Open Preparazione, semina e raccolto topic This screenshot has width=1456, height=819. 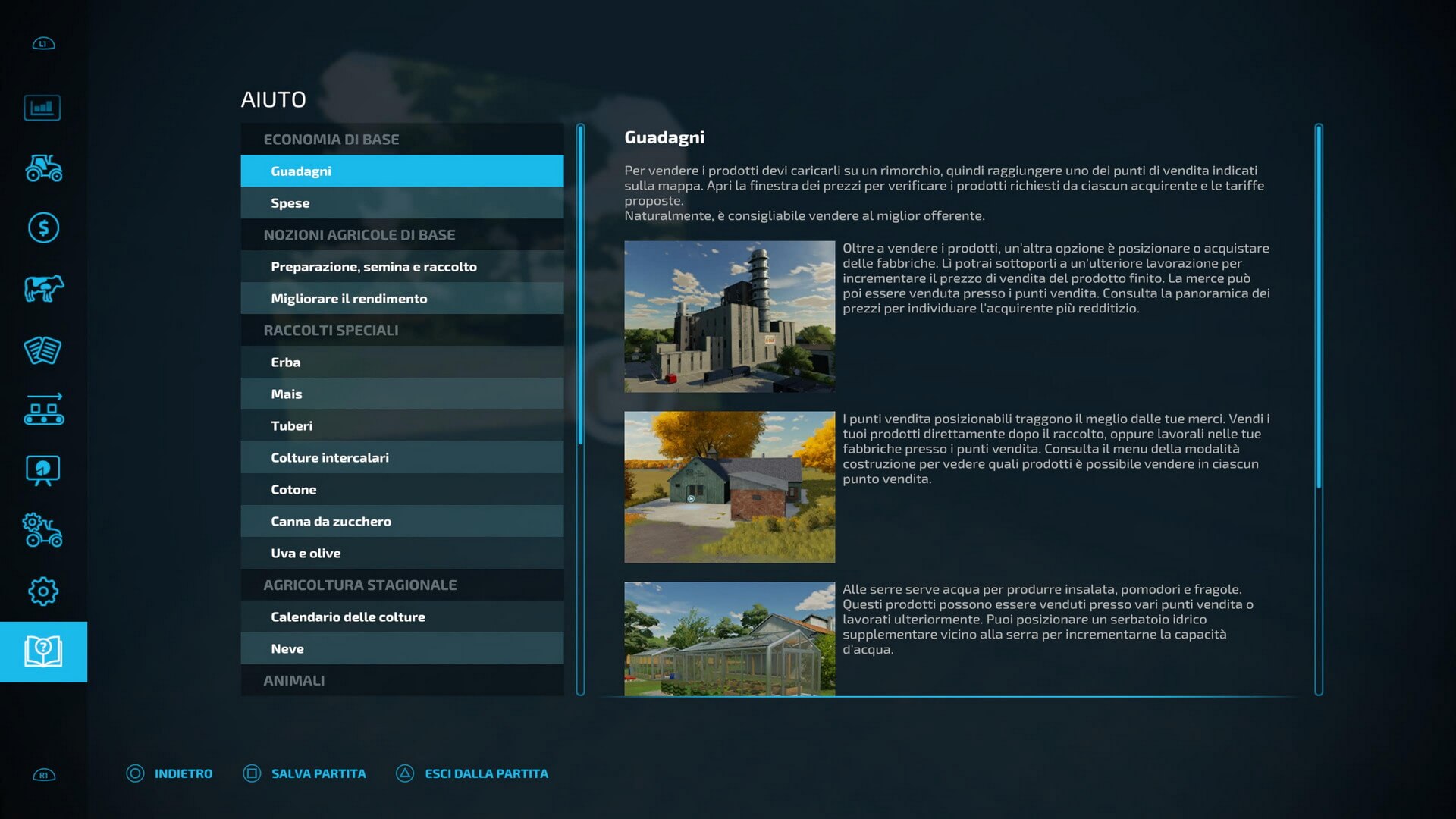(x=402, y=266)
